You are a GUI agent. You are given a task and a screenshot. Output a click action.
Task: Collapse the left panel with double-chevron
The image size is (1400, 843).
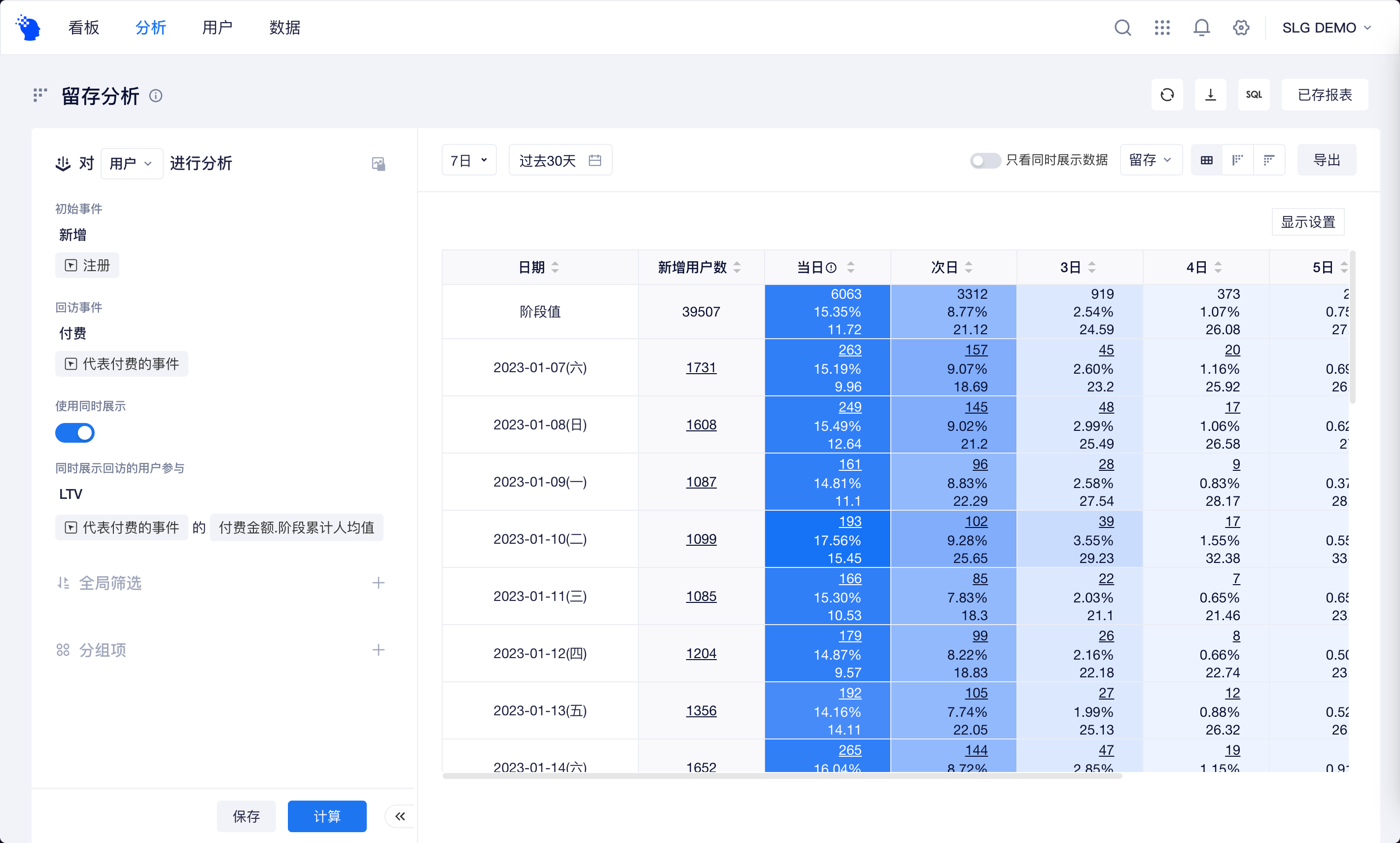tap(400, 816)
